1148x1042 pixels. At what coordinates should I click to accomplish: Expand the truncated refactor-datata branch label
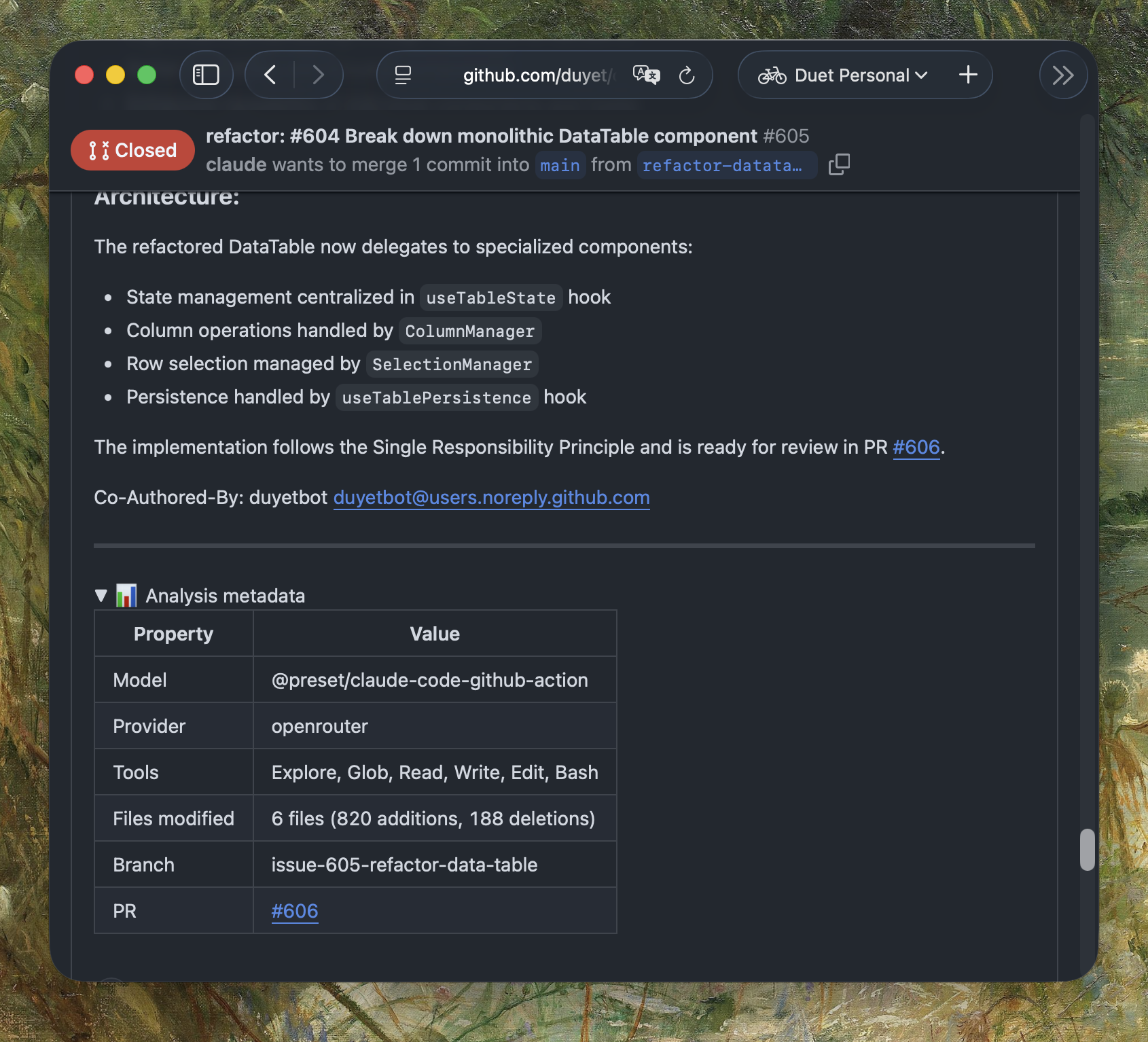click(x=726, y=165)
